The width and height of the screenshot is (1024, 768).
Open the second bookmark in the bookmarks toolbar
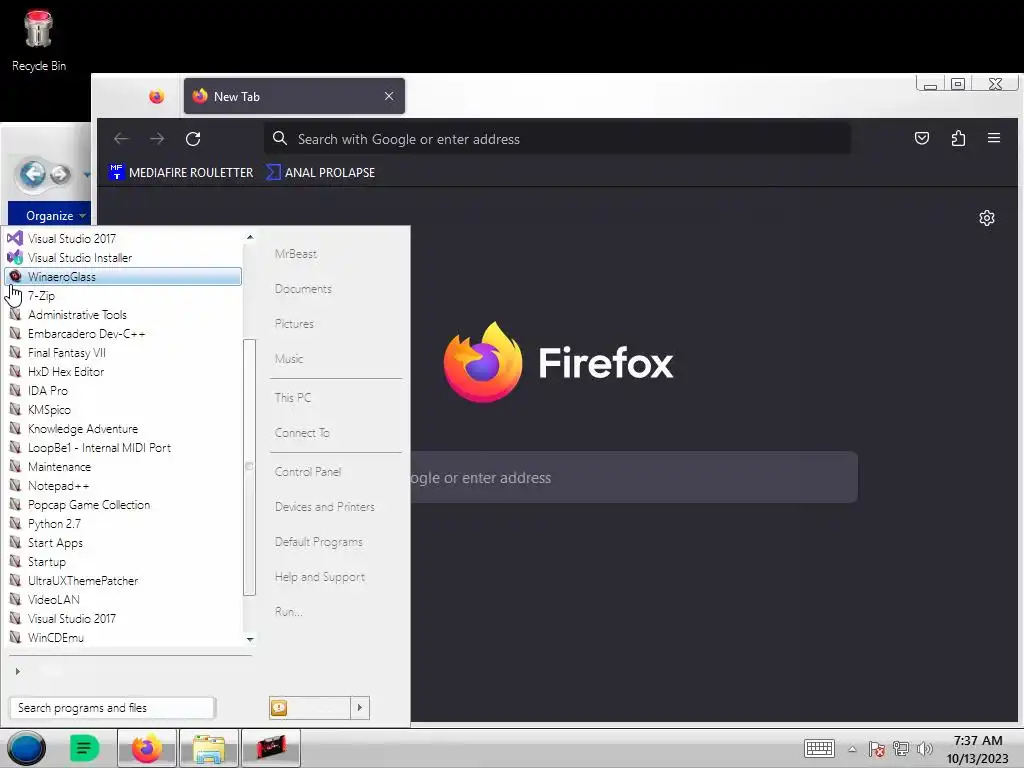pyautogui.click(x=321, y=172)
